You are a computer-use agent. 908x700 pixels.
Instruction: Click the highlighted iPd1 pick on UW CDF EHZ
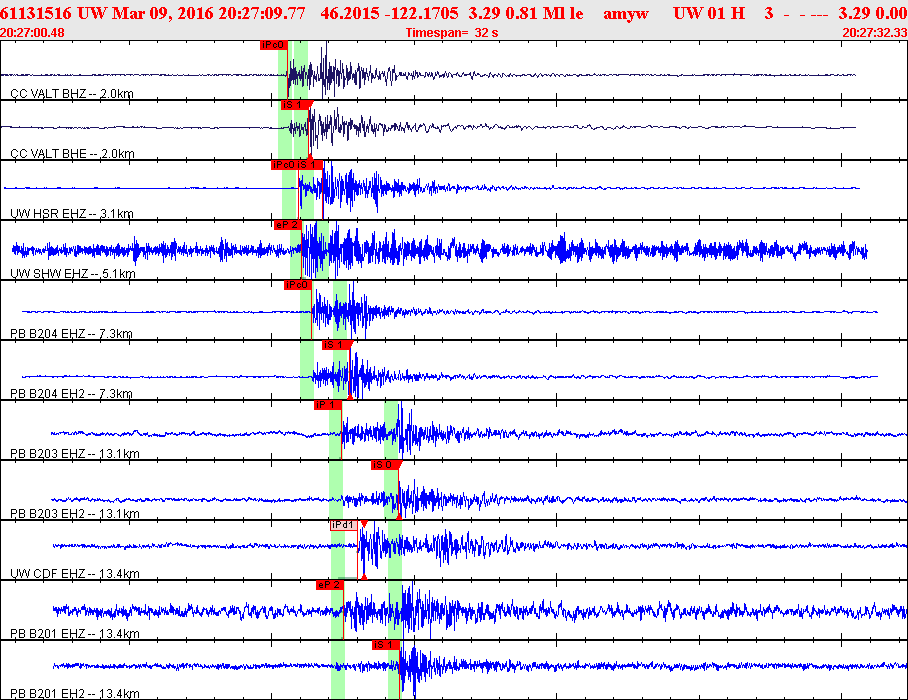click(x=343, y=524)
